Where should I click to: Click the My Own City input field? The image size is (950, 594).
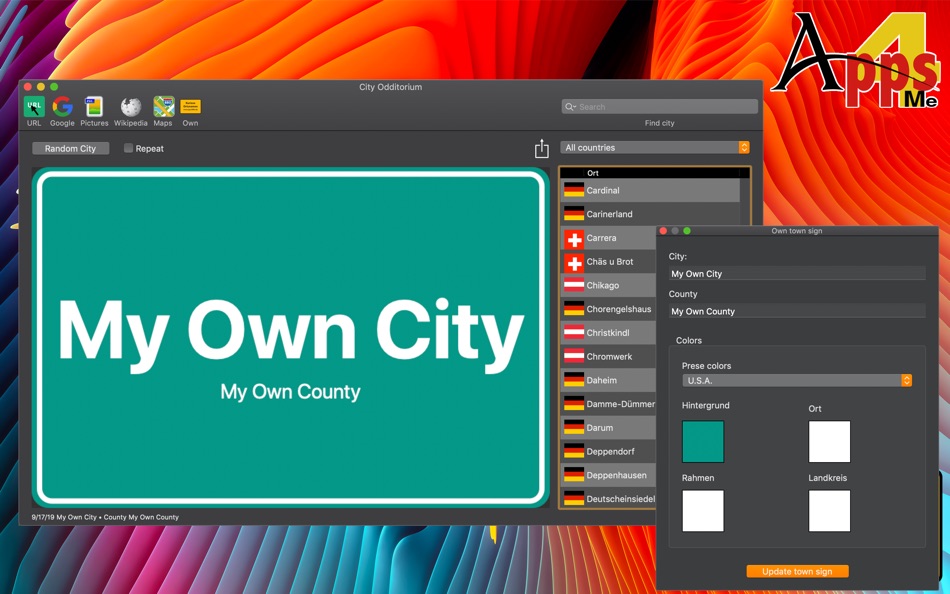pyautogui.click(x=797, y=273)
